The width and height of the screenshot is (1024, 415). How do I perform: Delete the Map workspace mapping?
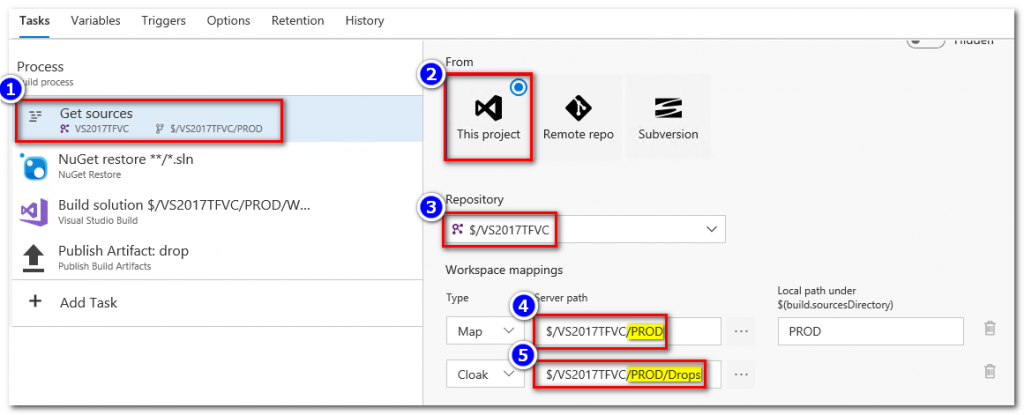pyautogui.click(x=990, y=329)
